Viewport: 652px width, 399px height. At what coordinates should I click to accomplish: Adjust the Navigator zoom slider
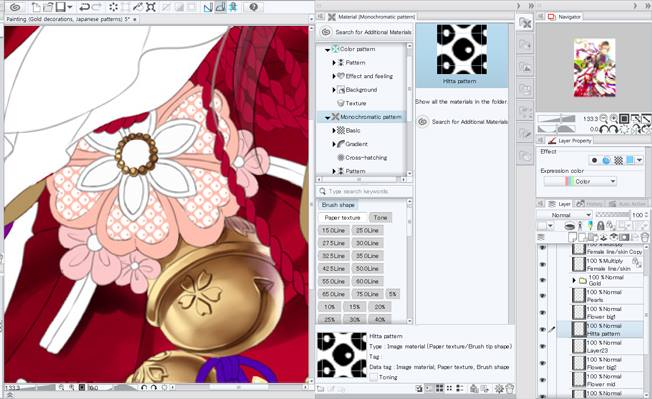(x=556, y=119)
